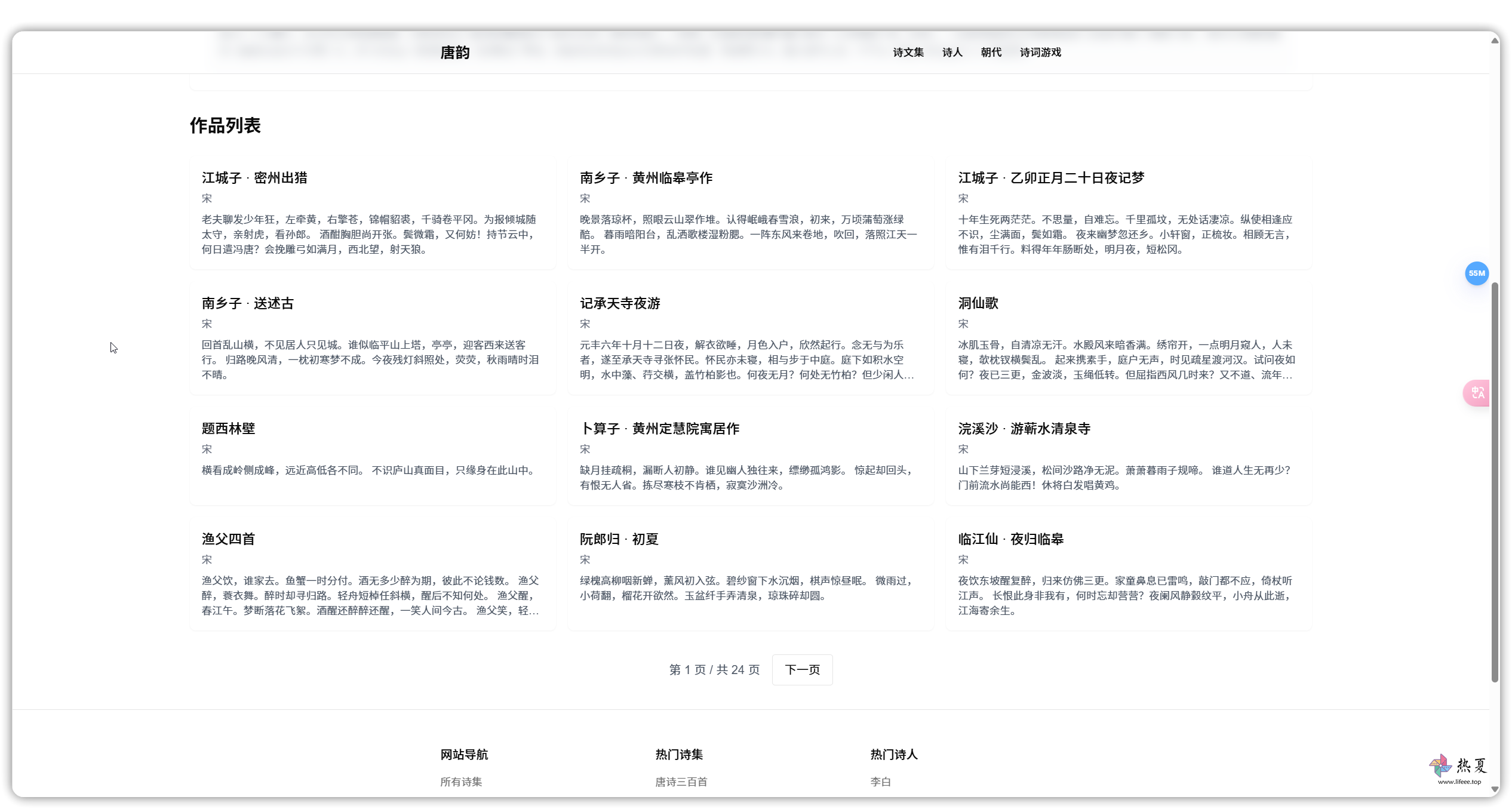This screenshot has width=1512, height=809.
Task: Click the scrollbar up arrow
Action: click(1495, 41)
